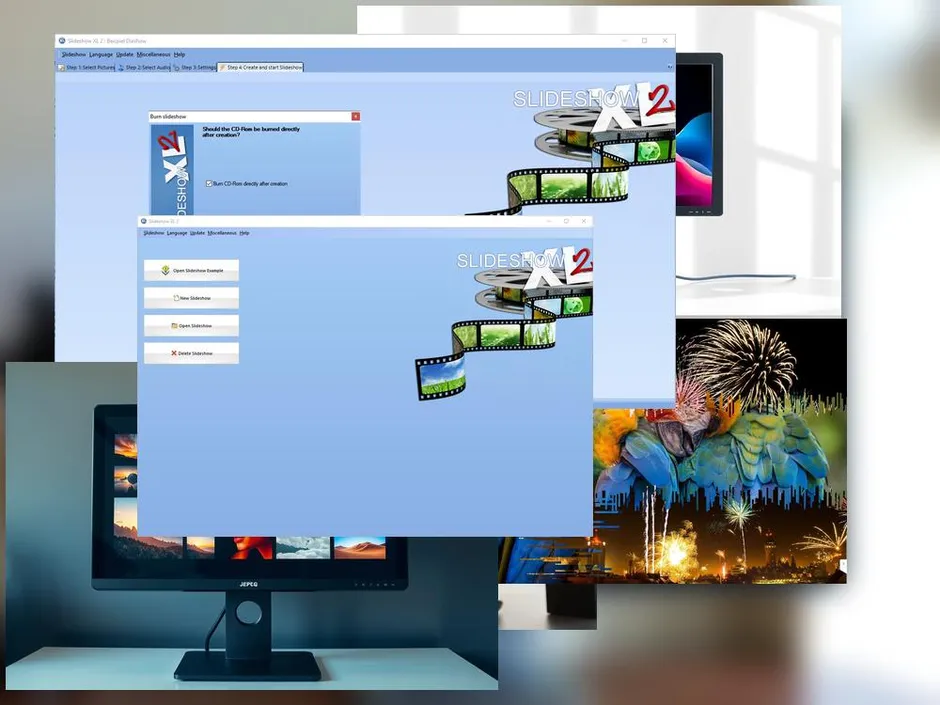Expand Miscellaneous menu in the front window
Screen dimensions: 940x705
(x=222, y=233)
